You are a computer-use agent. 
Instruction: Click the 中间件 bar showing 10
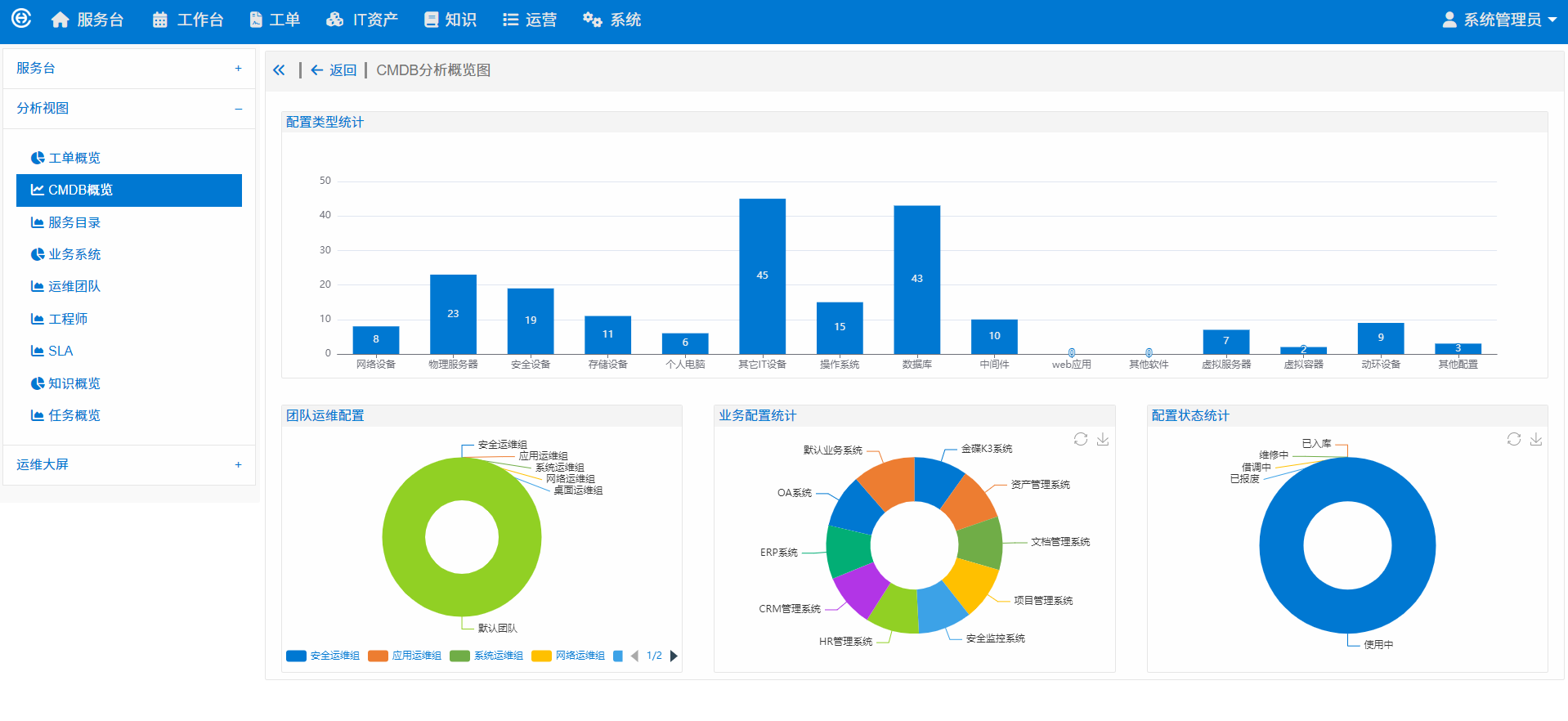pos(994,337)
